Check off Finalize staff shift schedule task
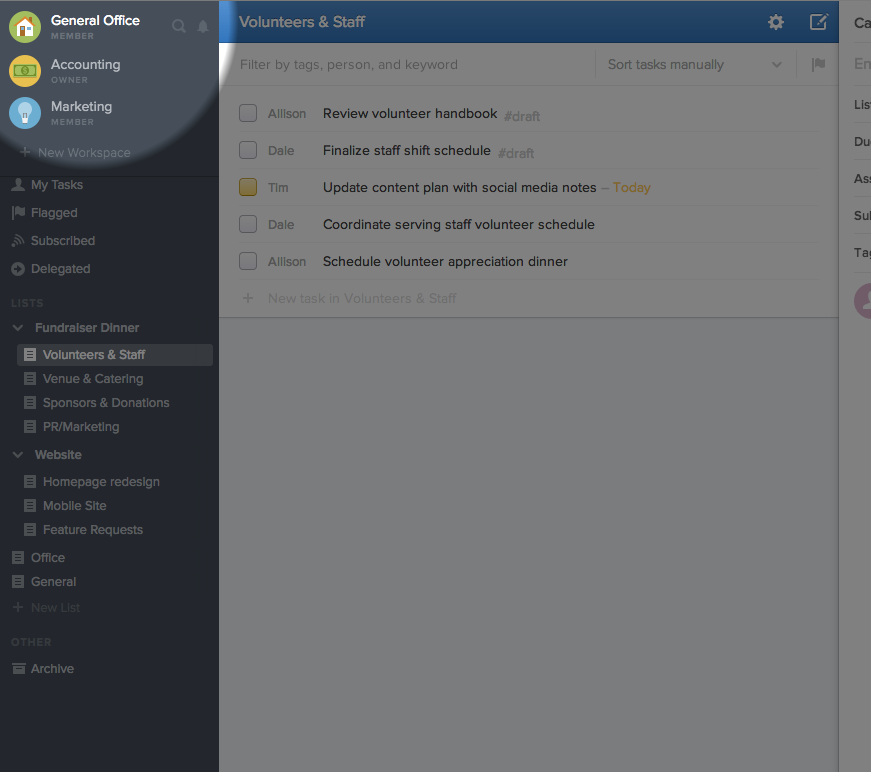Image resolution: width=871 pixels, height=772 pixels. (x=248, y=150)
